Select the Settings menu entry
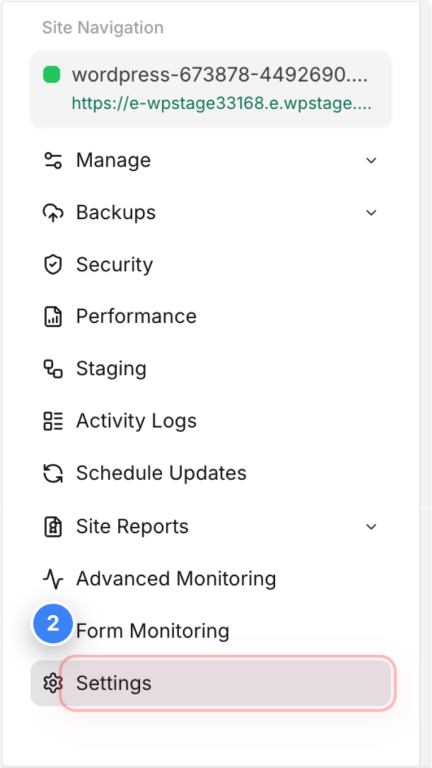This screenshot has width=432, height=768. (x=211, y=683)
